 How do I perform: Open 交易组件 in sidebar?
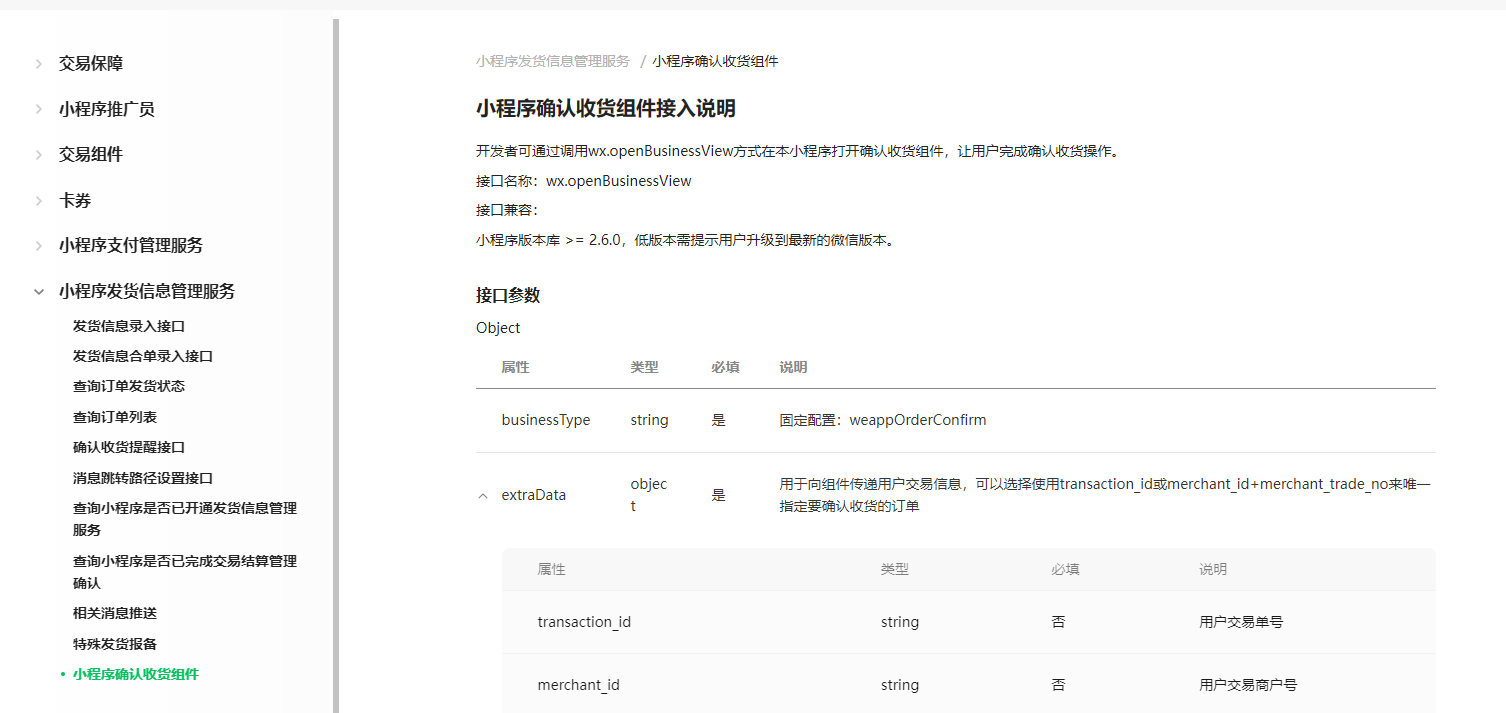pos(91,155)
